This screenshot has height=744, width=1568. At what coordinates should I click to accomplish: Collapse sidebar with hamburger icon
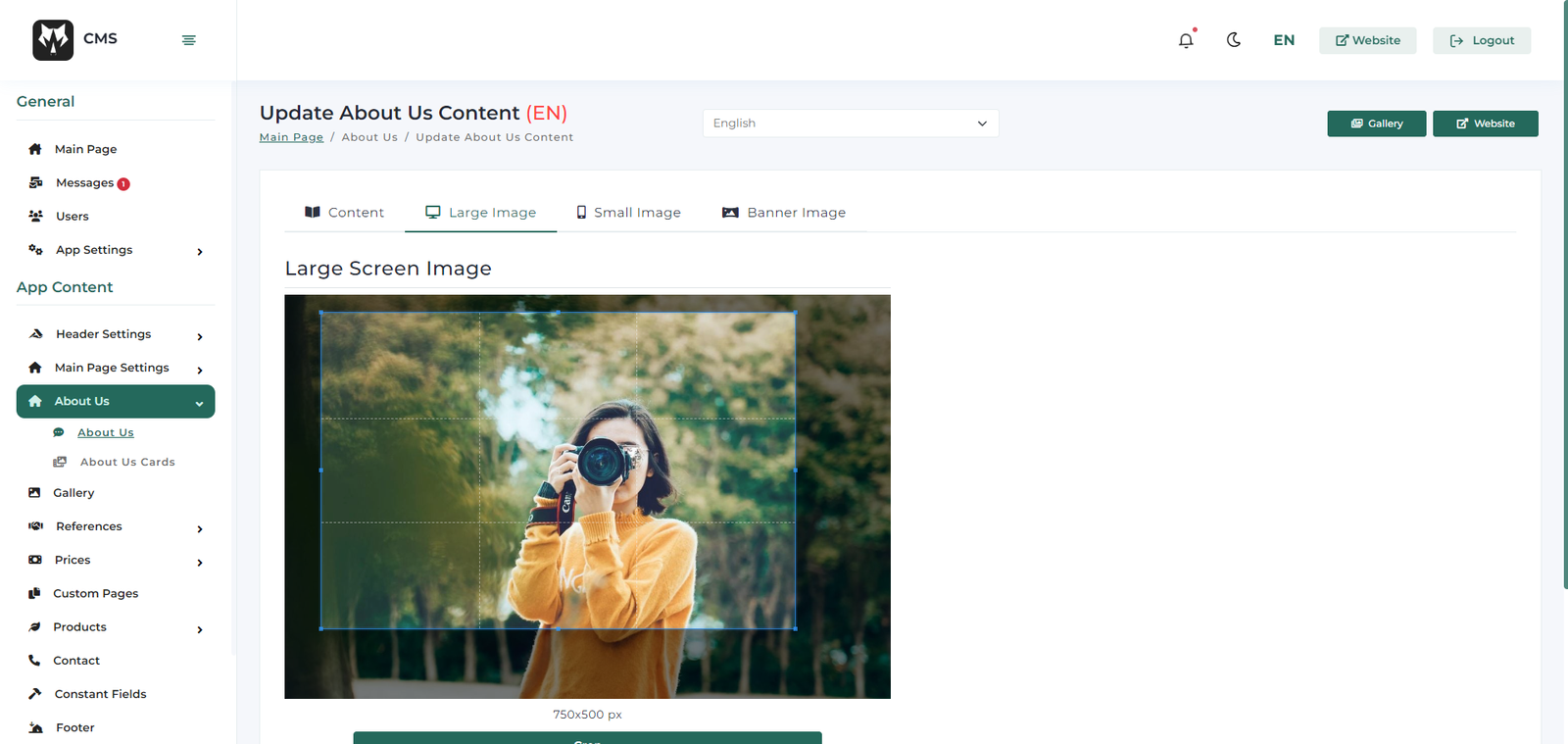(x=189, y=40)
